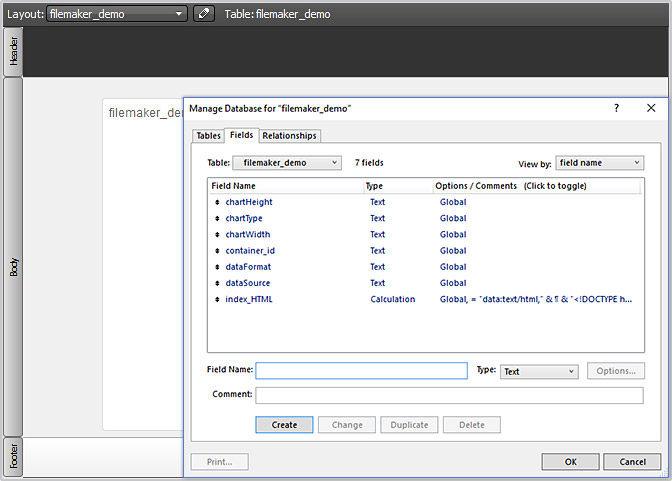Click reorder handle beside chartHeight field
This screenshot has width=672, height=481.
click(x=217, y=202)
